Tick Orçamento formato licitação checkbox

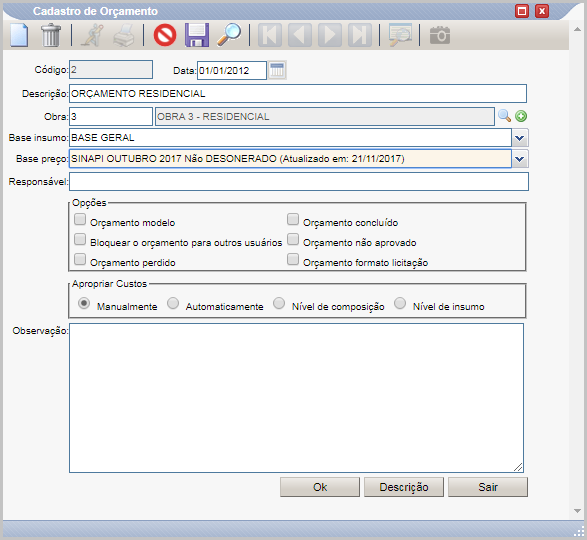point(293,259)
